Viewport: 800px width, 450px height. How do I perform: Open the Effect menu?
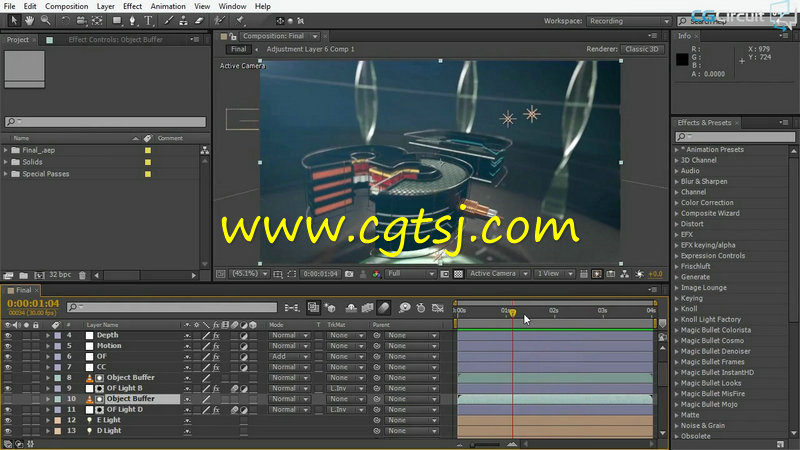133,7
